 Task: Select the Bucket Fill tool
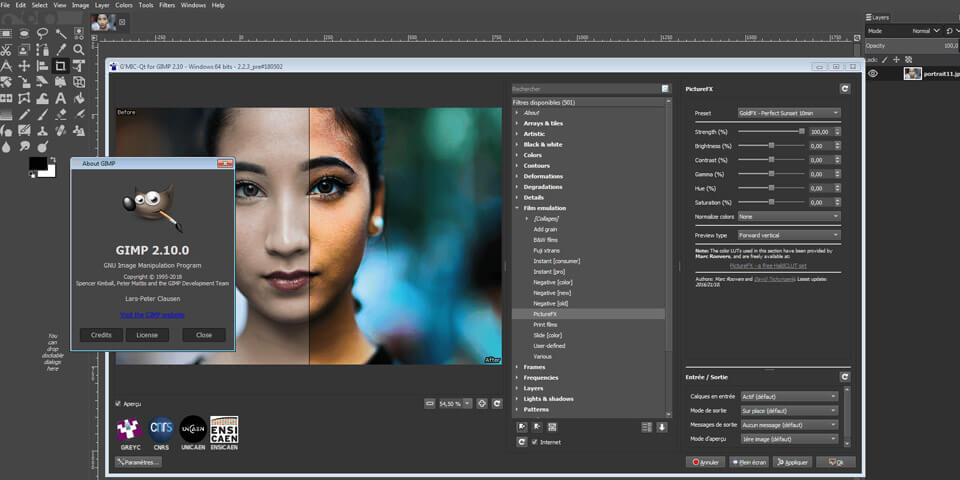79,98
